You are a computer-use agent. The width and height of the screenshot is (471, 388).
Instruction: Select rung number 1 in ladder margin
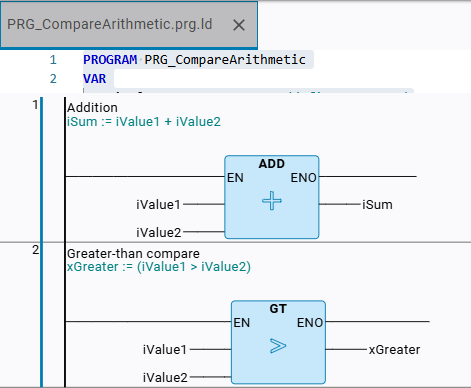tap(35, 105)
